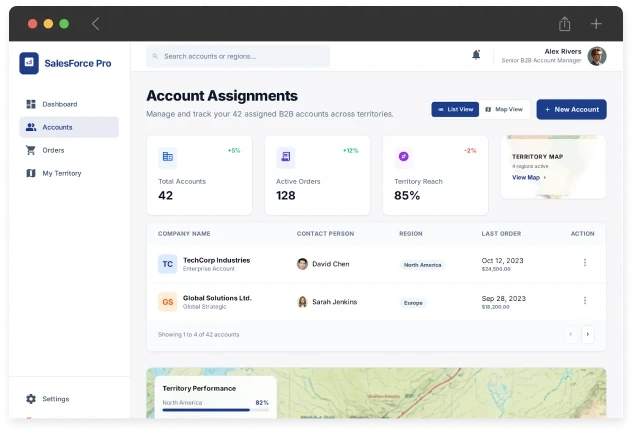This screenshot has width=634, height=433.
Task: Click the Territory Map card title
Action: pyautogui.click(x=537, y=157)
